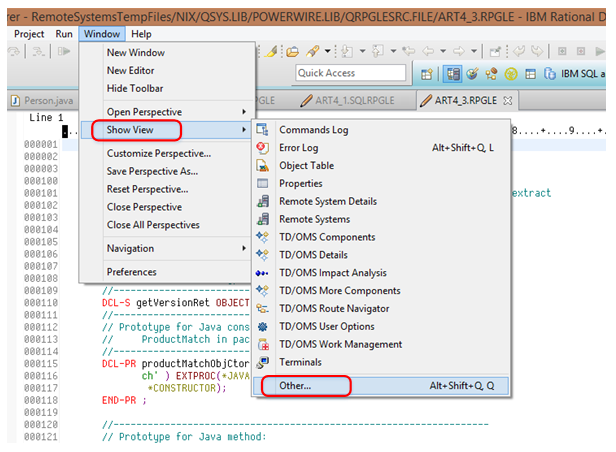Click the Open Perspective toolbar icon
The width and height of the screenshot is (616, 452).
click(426, 73)
